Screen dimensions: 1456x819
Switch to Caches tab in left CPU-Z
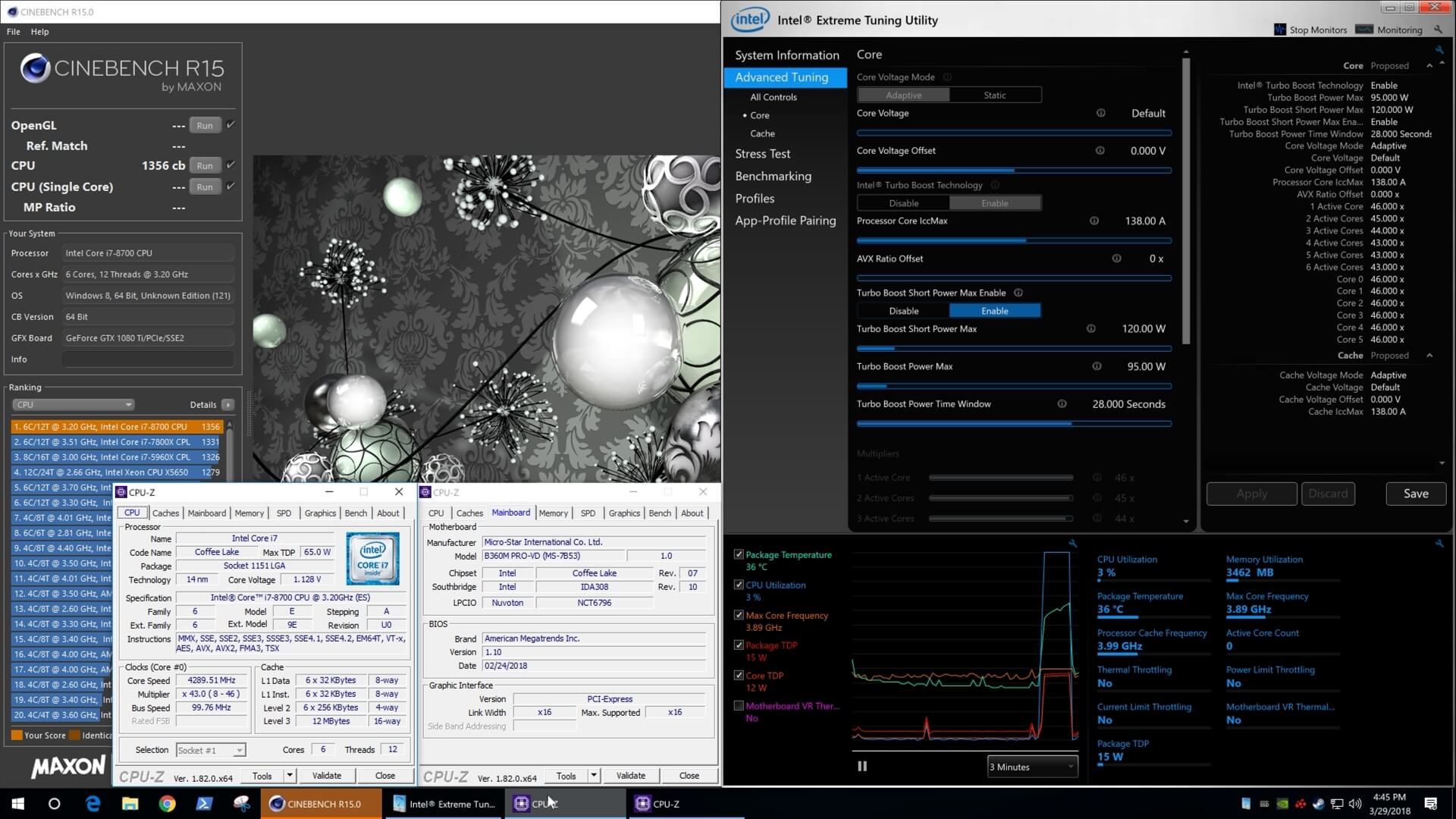165,513
